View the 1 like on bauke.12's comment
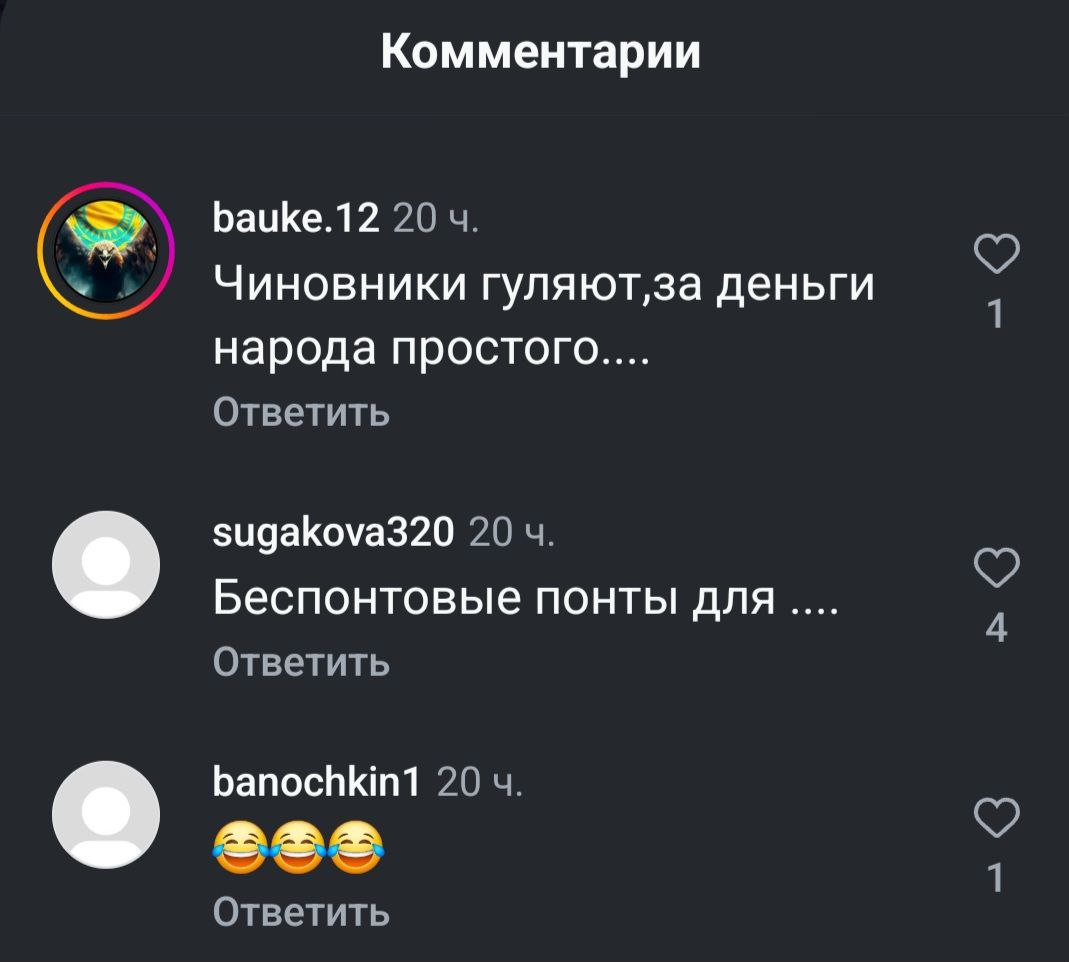Viewport: 1069px width, 962px height. point(996,314)
